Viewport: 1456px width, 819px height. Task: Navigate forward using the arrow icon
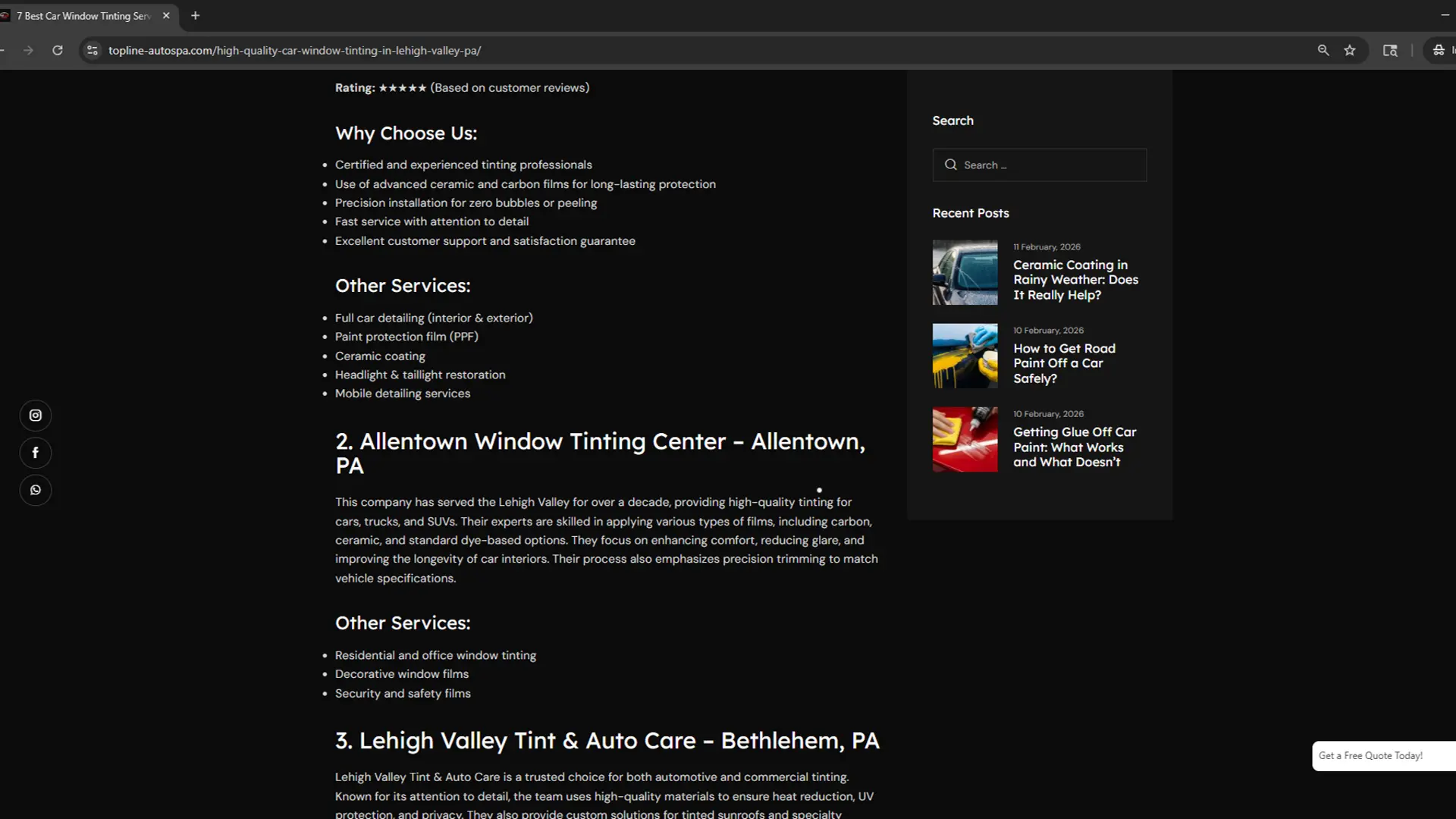coord(29,50)
